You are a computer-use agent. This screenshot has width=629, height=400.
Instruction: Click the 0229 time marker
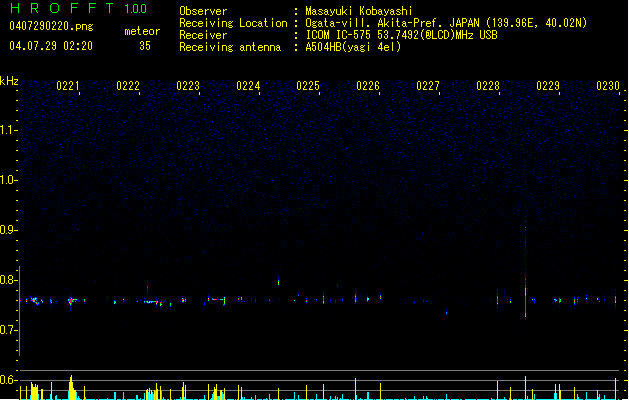pyautogui.click(x=548, y=86)
